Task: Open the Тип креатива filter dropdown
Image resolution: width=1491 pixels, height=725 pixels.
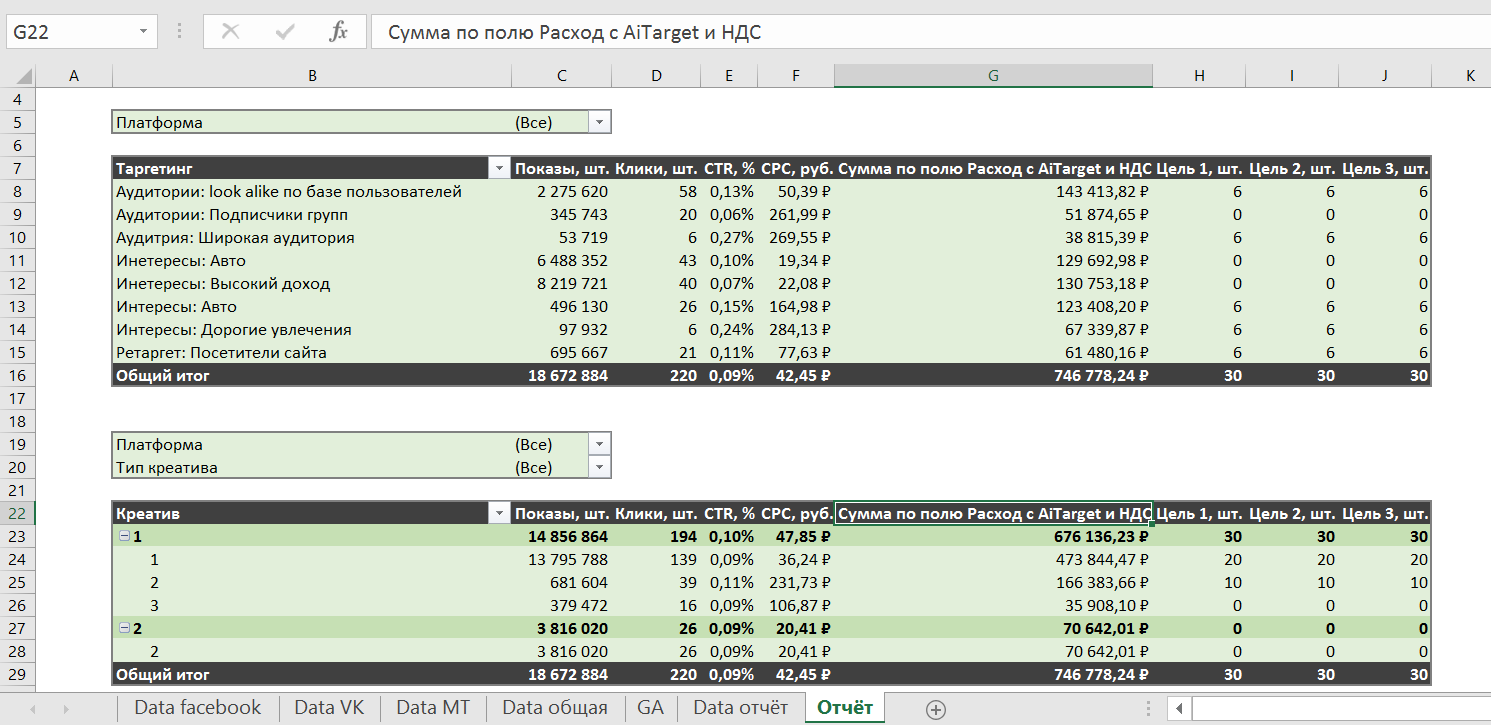Action: point(598,467)
